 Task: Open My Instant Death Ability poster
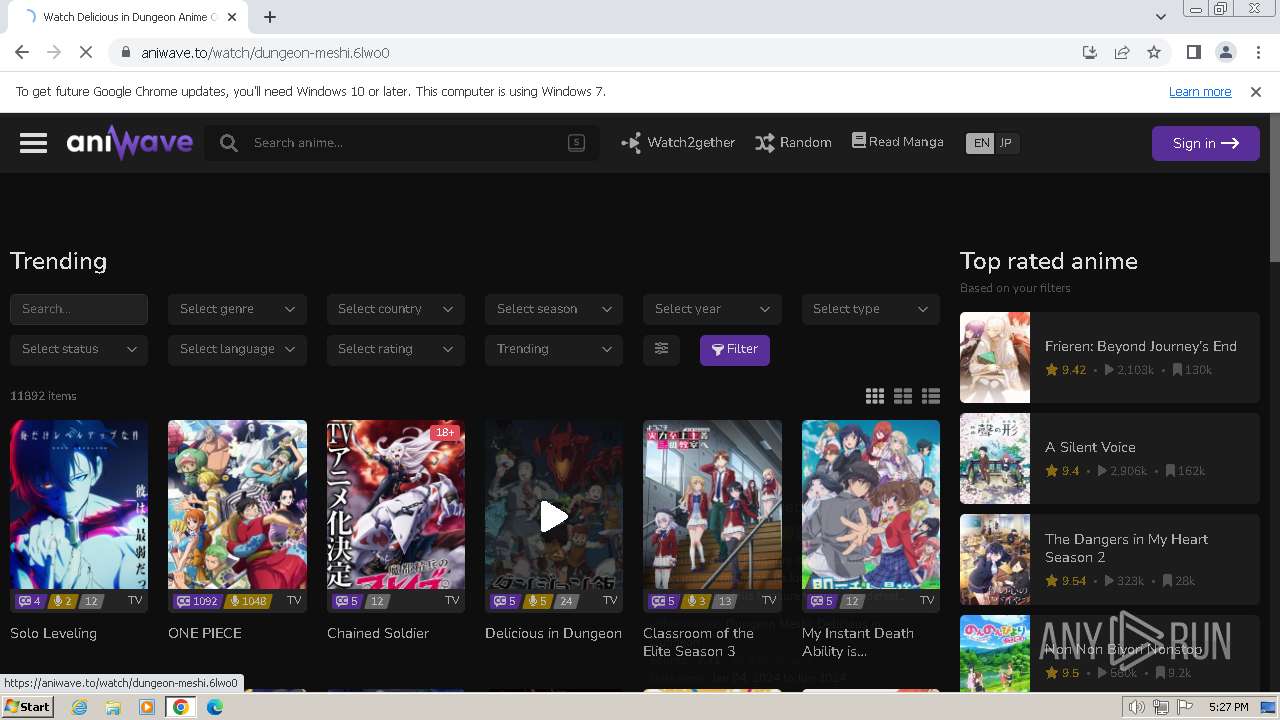pyautogui.click(x=870, y=516)
